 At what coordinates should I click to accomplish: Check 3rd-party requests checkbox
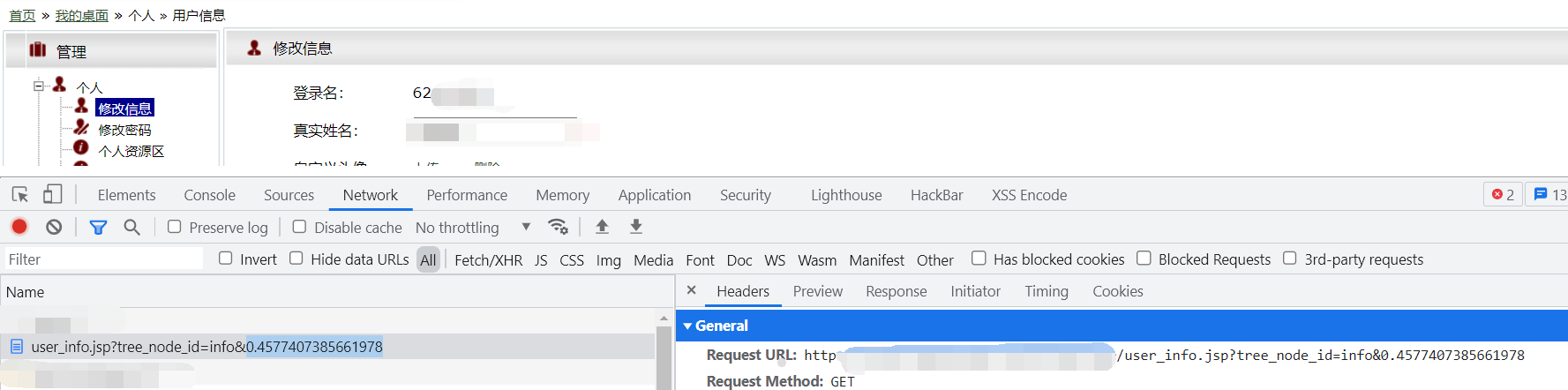[1289, 258]
